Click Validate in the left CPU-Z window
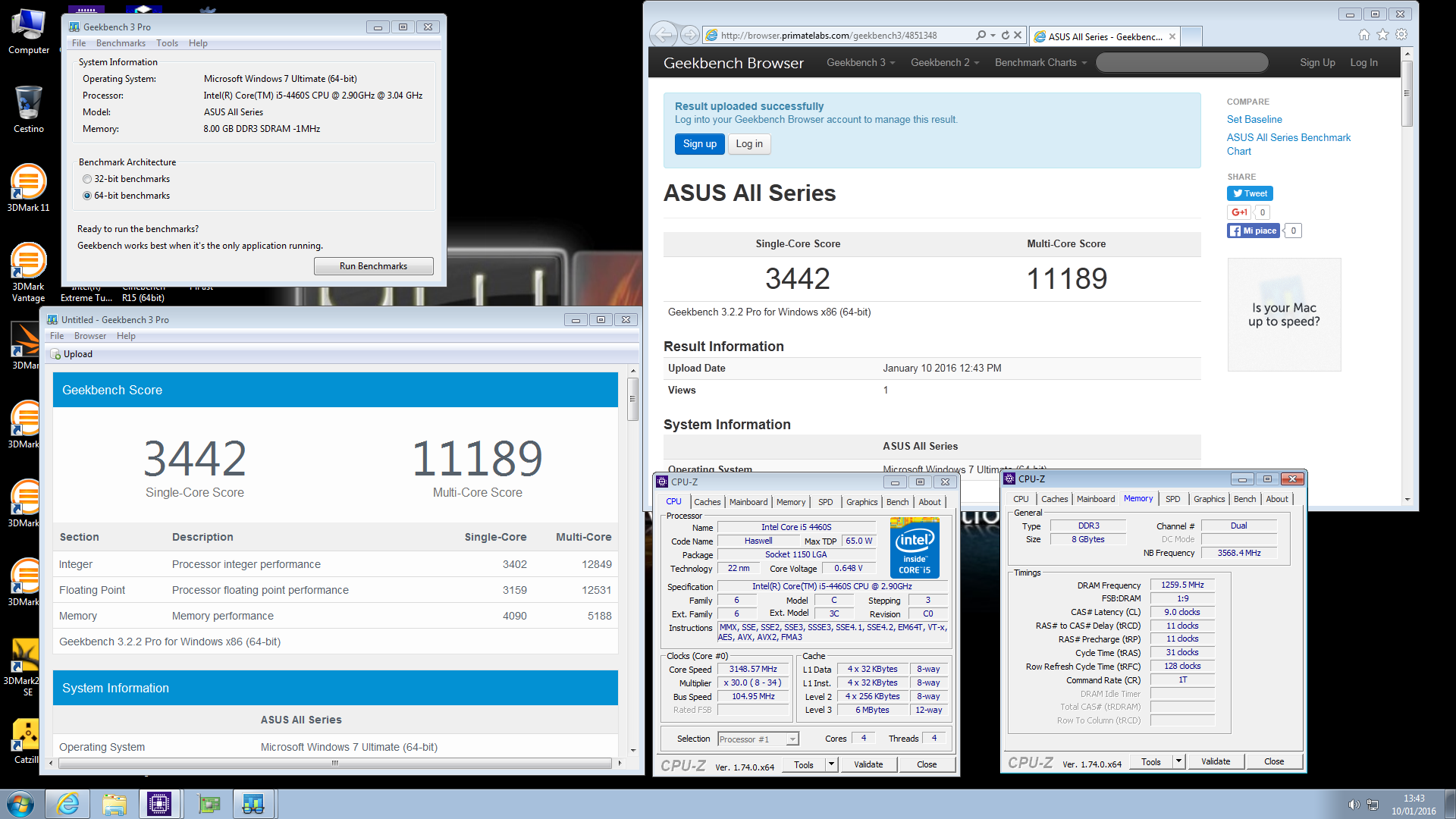Screen dimensions: 1456x819 pos(868,764)
